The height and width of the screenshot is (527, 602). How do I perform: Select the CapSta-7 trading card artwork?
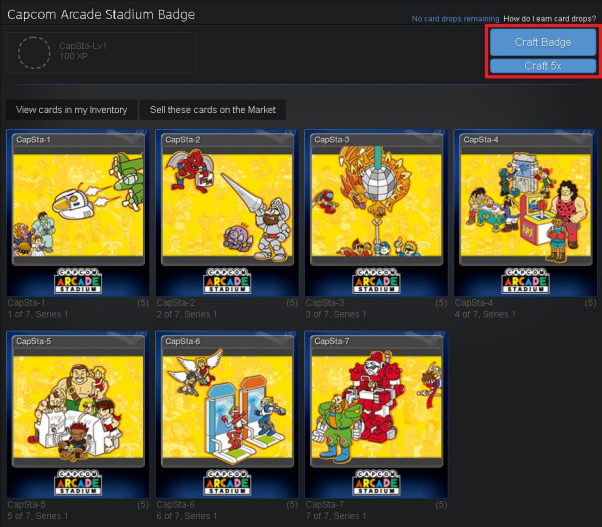click(x=376, y=407)
